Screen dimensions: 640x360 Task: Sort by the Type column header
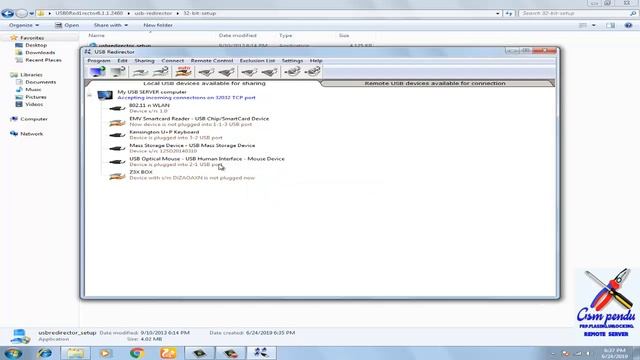[x=285, y=36]
